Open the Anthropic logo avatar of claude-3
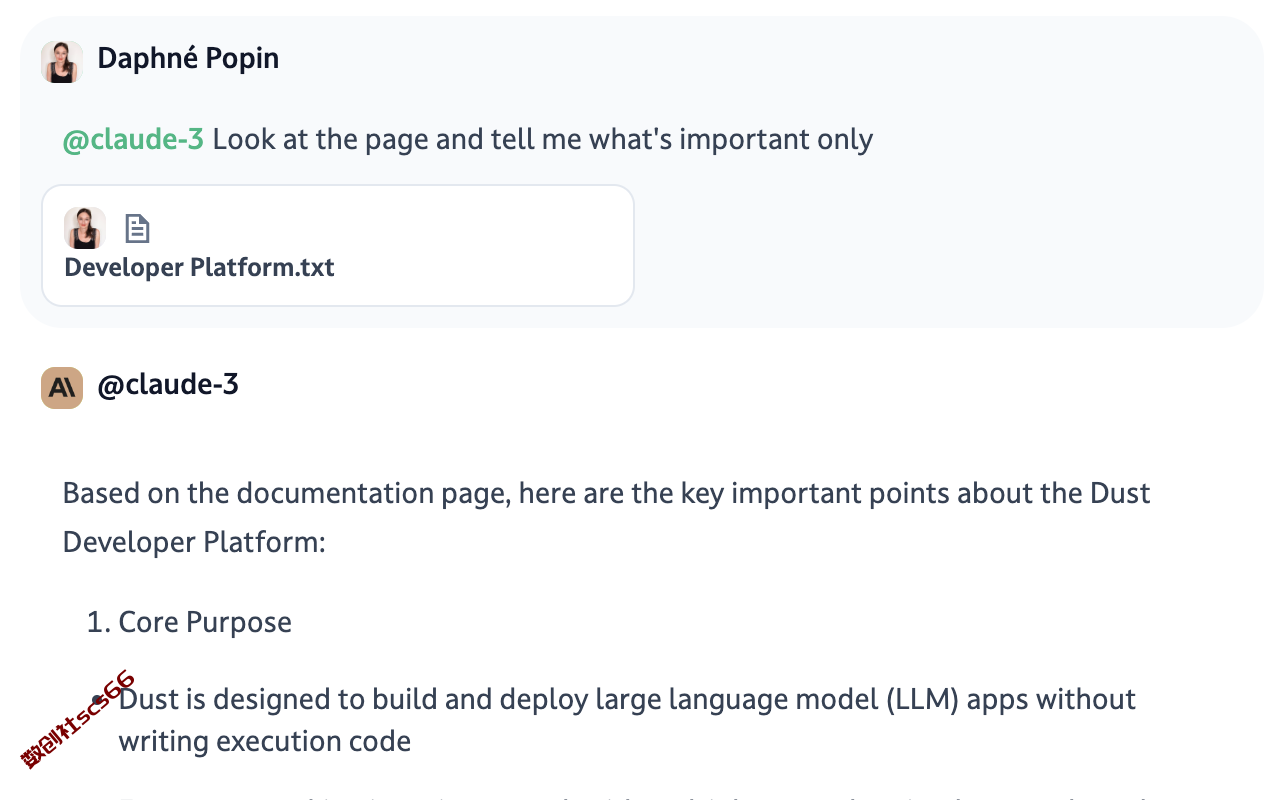 point(62,388)
